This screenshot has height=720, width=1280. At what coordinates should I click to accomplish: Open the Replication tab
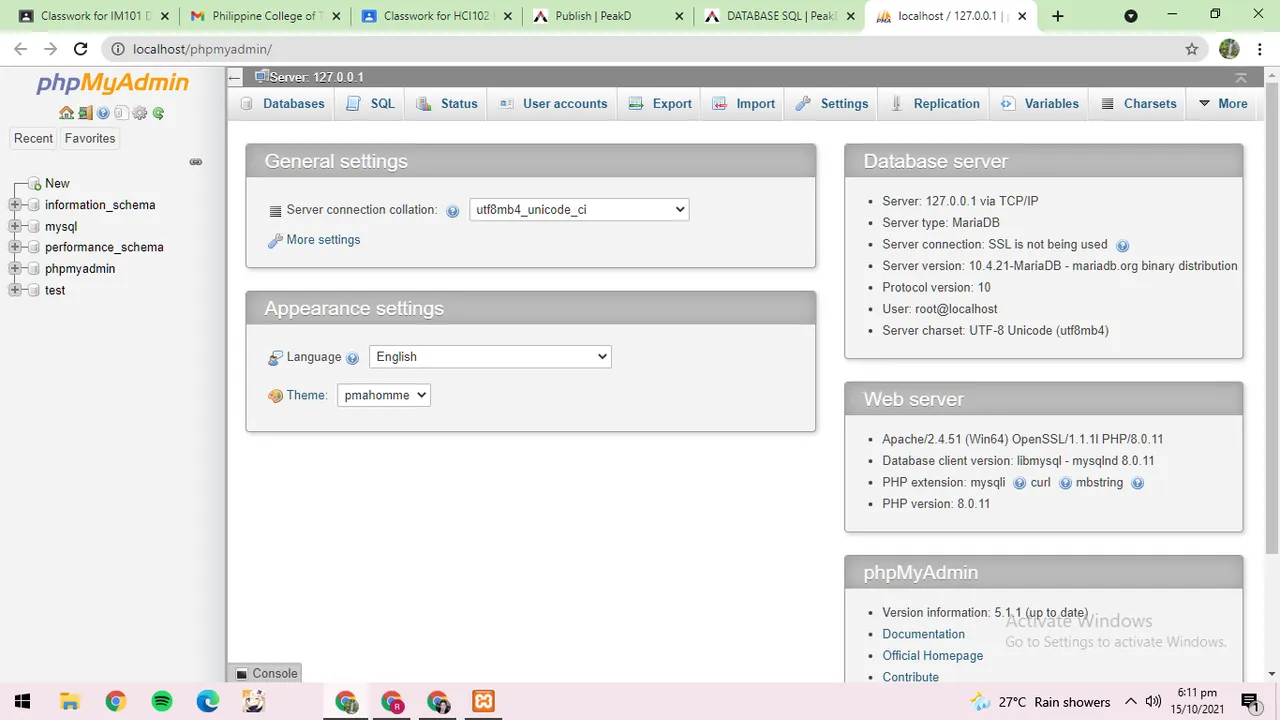935,104
